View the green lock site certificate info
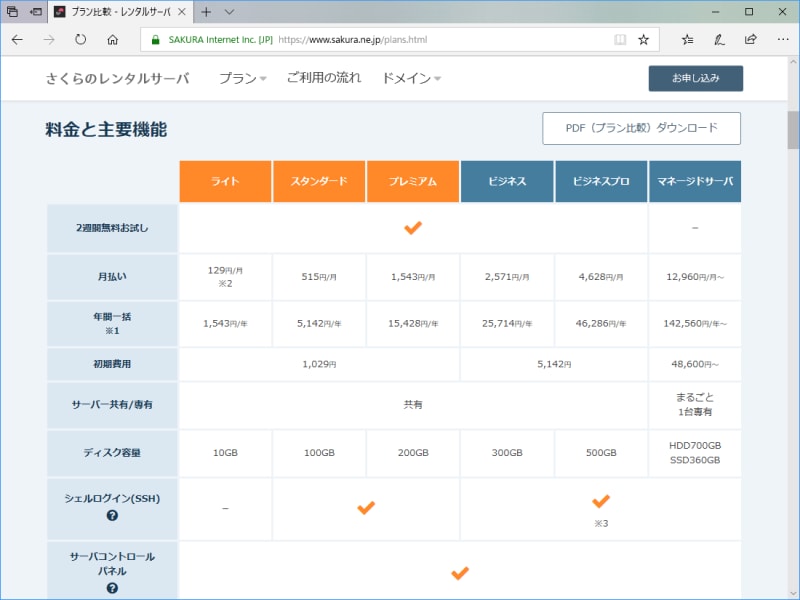 (156, 40)
